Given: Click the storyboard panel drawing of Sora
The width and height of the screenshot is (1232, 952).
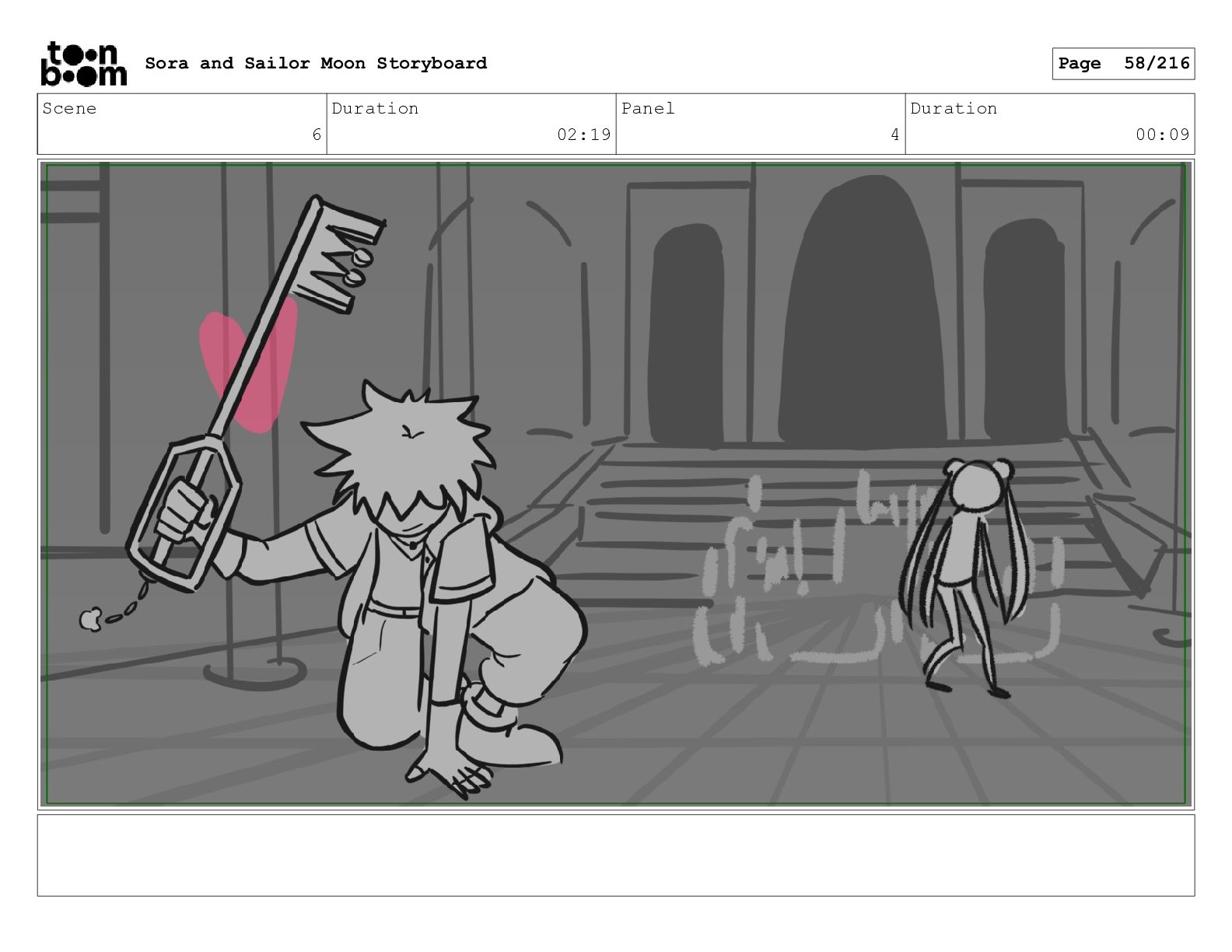Looking at the screenshot, I should point(616,484).
